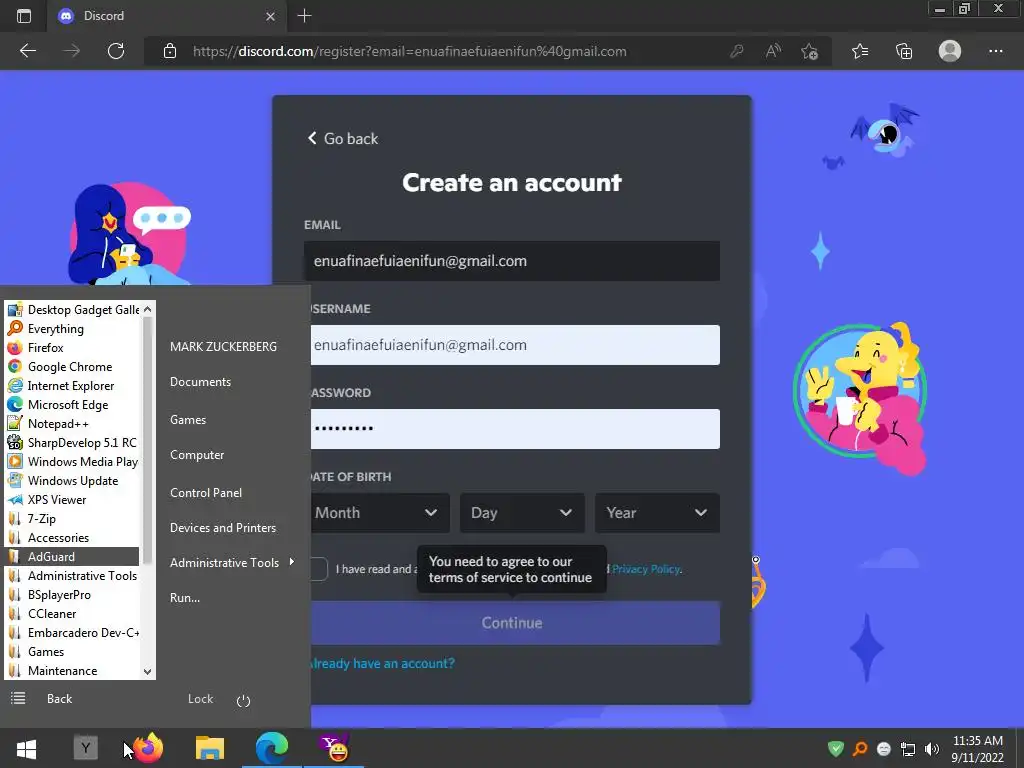
Task: Click the browser back arrow
Action: [27, 51]
